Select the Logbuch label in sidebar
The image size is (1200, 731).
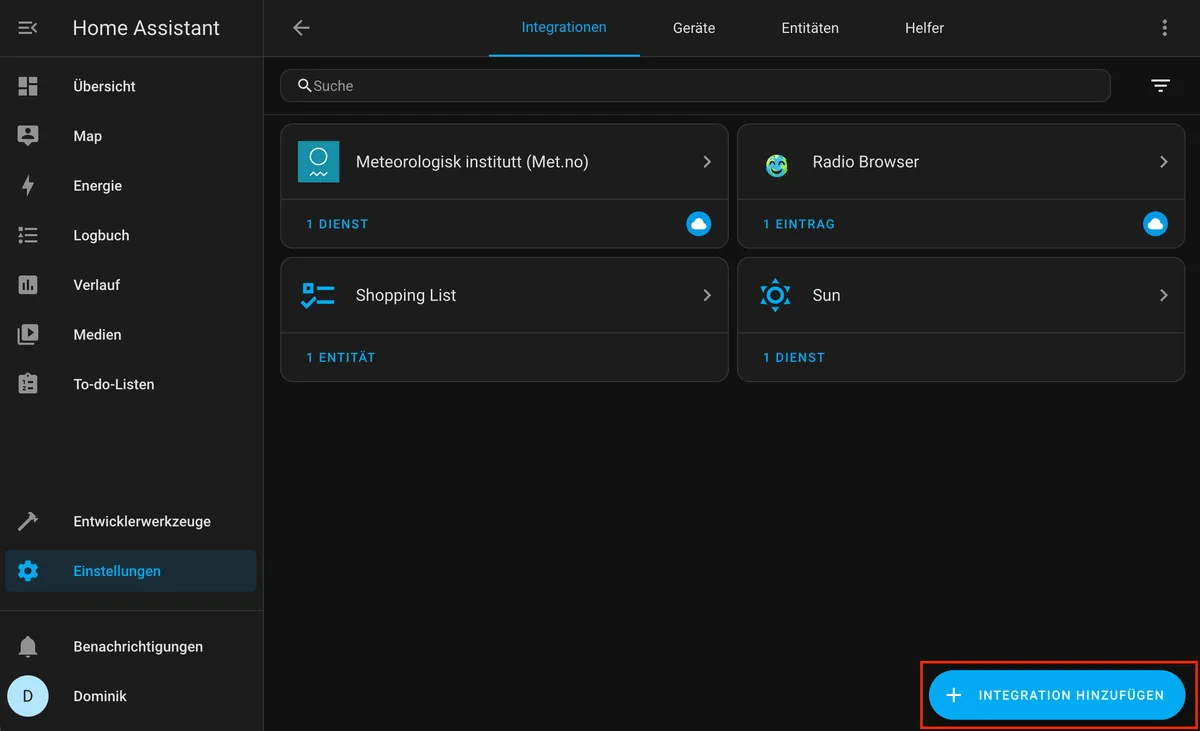tap(101, 236)
